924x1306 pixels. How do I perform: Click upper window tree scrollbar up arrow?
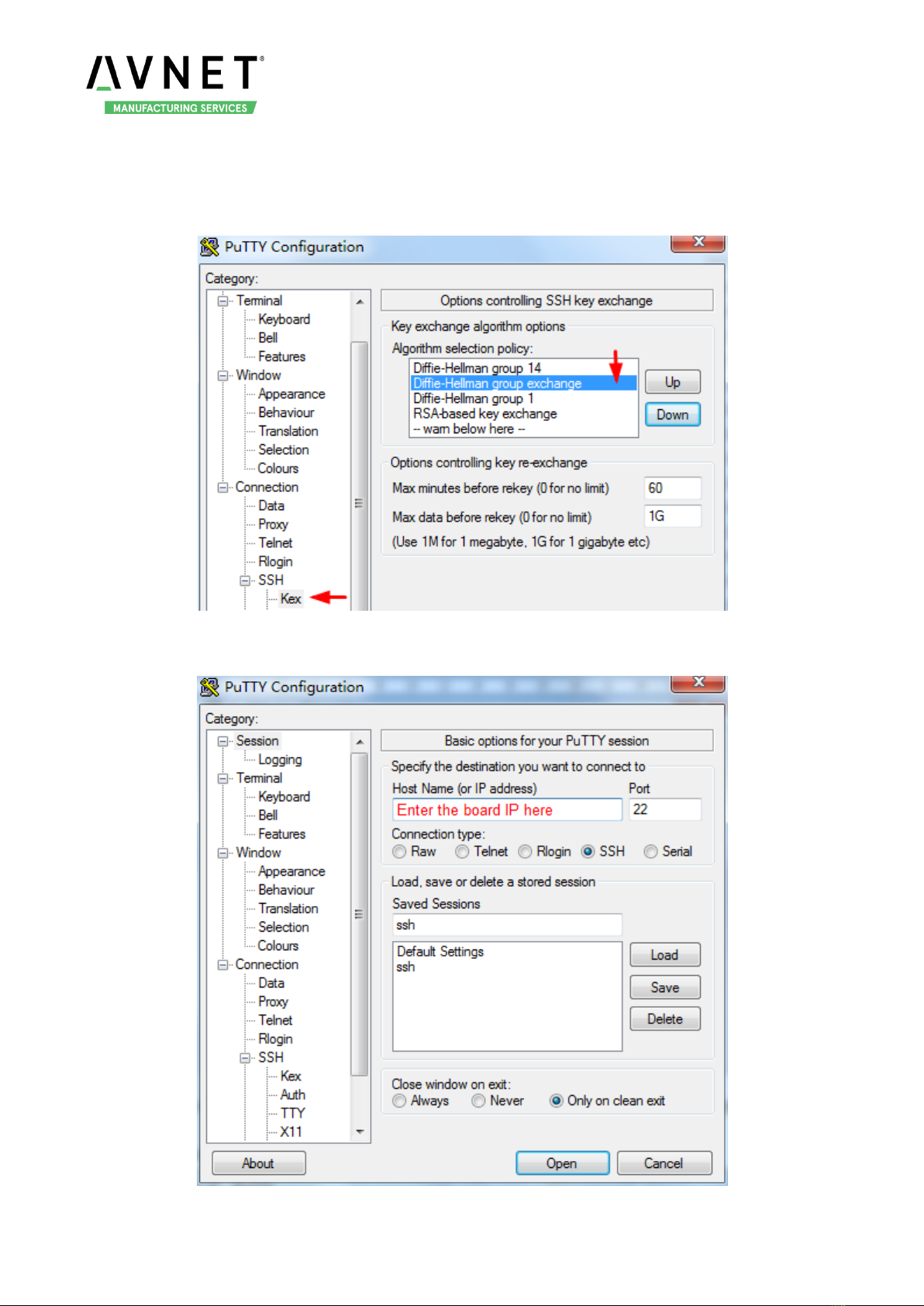click(x=360, y=302)
